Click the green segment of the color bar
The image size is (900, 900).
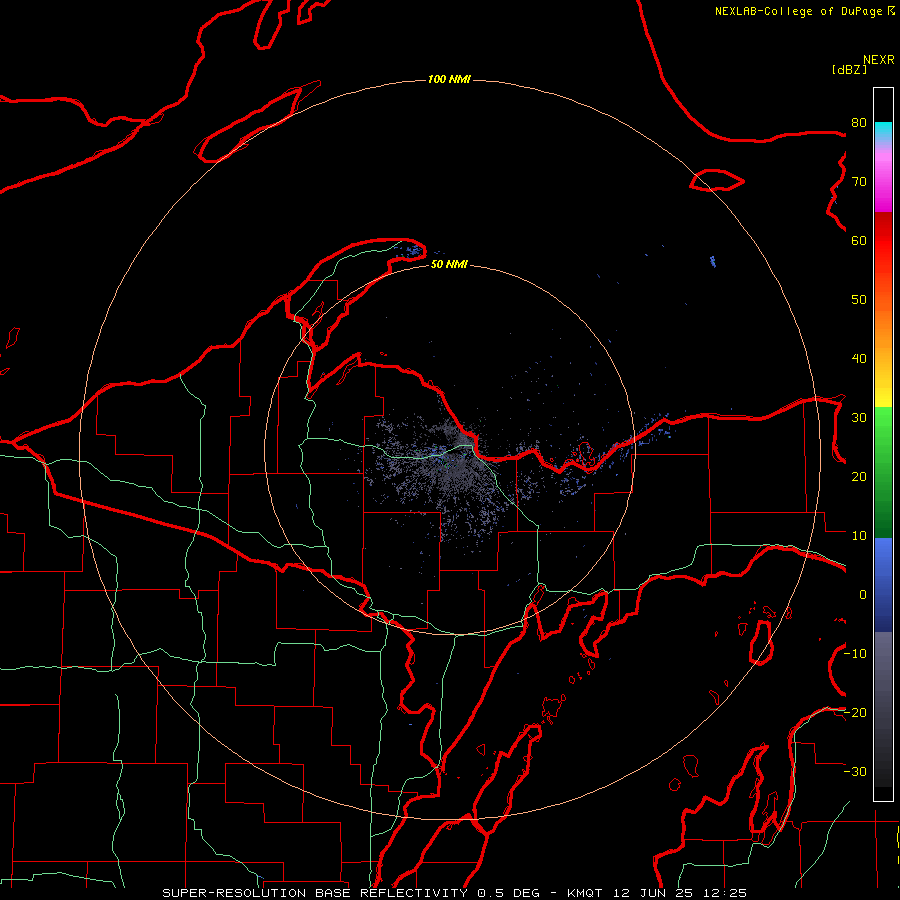[x=883, y=472]
